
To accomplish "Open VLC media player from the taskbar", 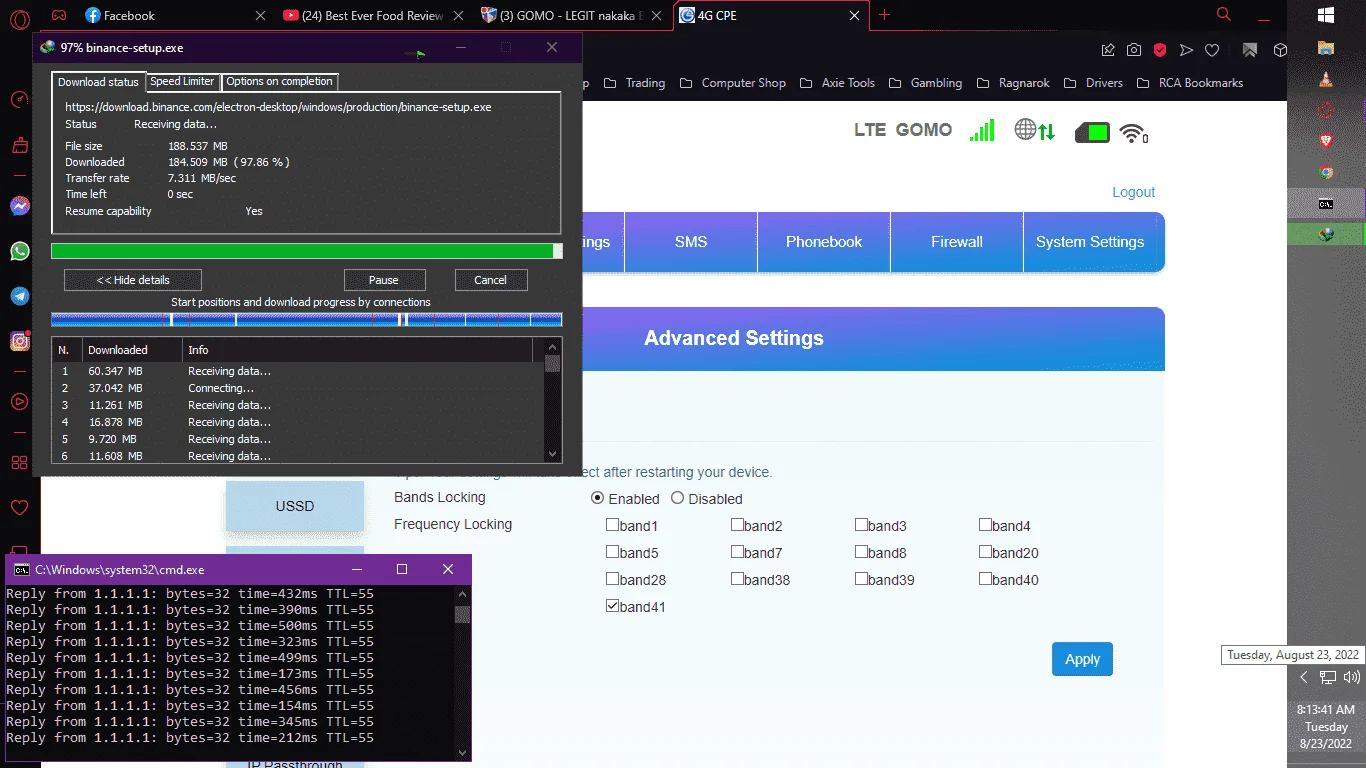I will pyautogui.click(x=1326, y=79).
